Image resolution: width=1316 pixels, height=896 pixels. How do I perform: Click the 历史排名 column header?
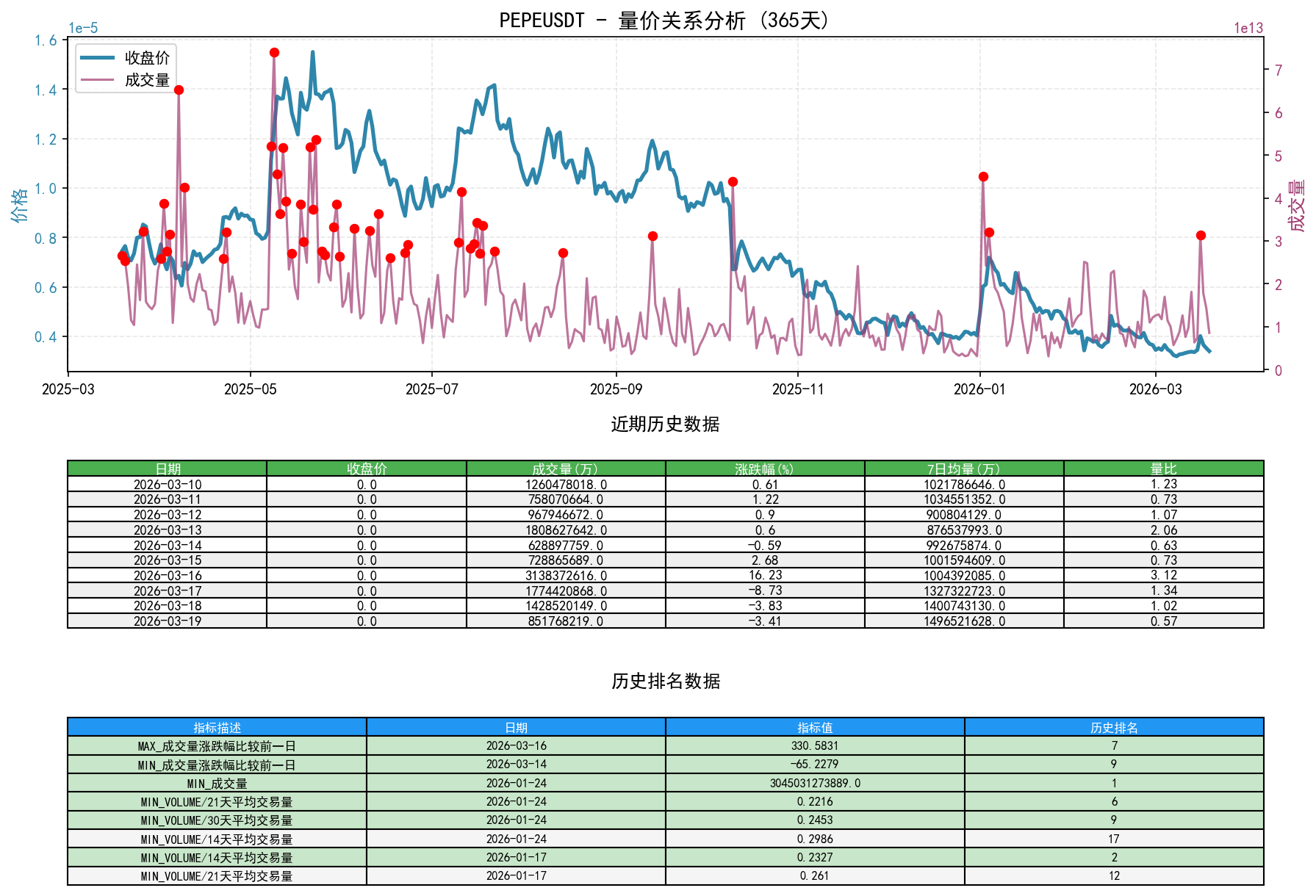click(x=1114, y=727)
